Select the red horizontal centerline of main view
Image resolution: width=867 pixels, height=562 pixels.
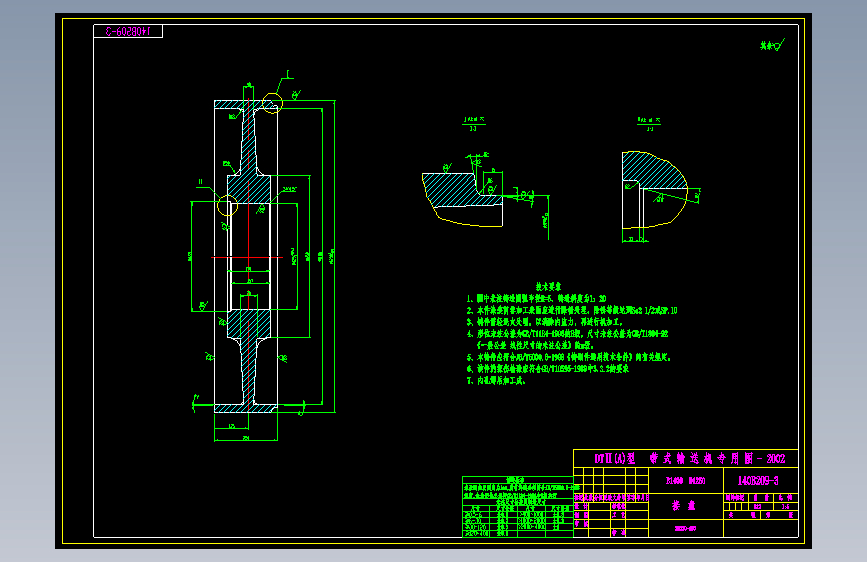click(247, 257)
